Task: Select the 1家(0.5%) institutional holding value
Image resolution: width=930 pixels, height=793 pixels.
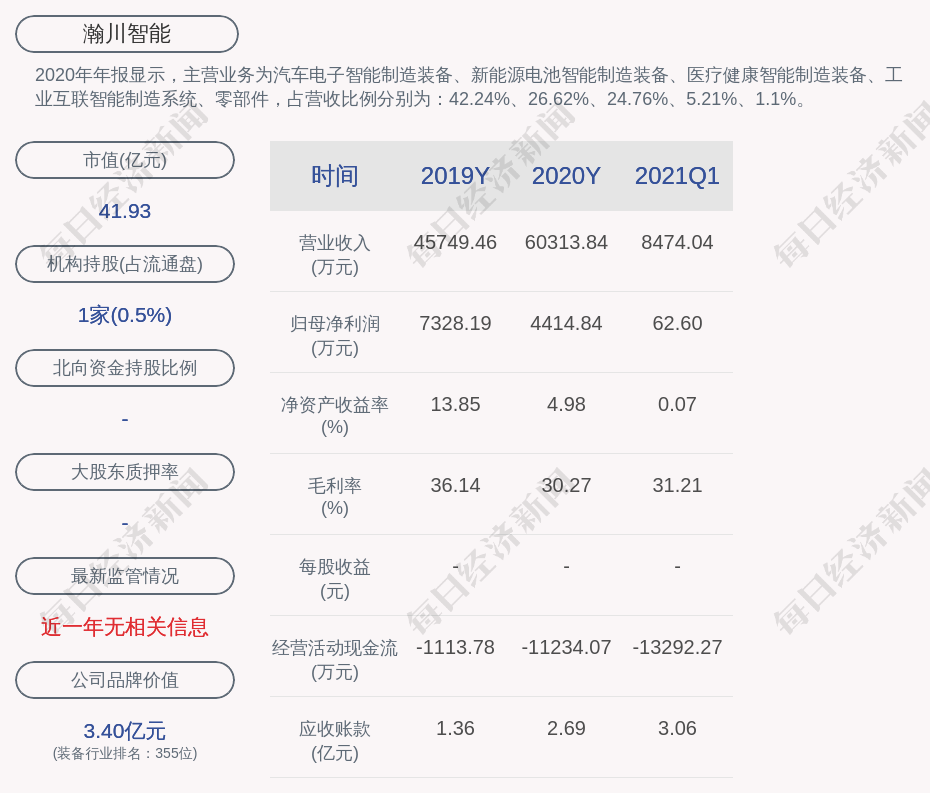Action: click(125, 315)
